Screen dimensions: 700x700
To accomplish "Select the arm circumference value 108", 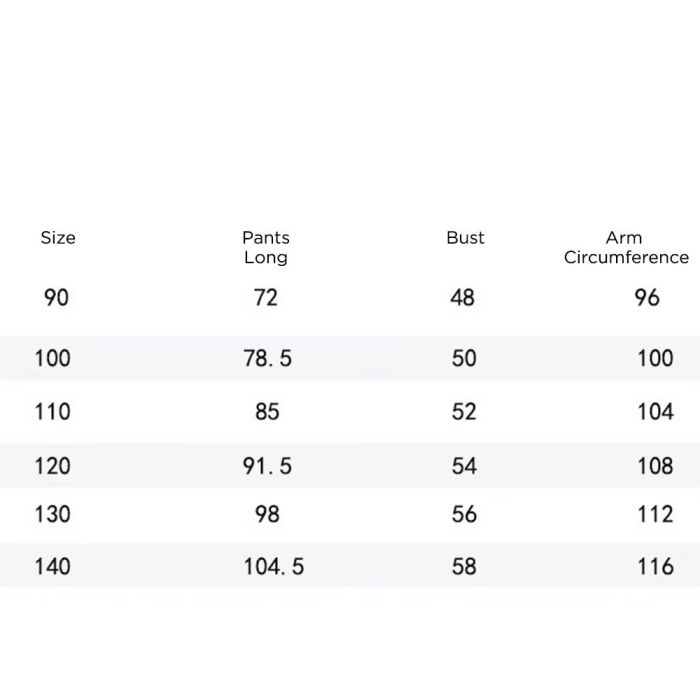I will point(655,466).
